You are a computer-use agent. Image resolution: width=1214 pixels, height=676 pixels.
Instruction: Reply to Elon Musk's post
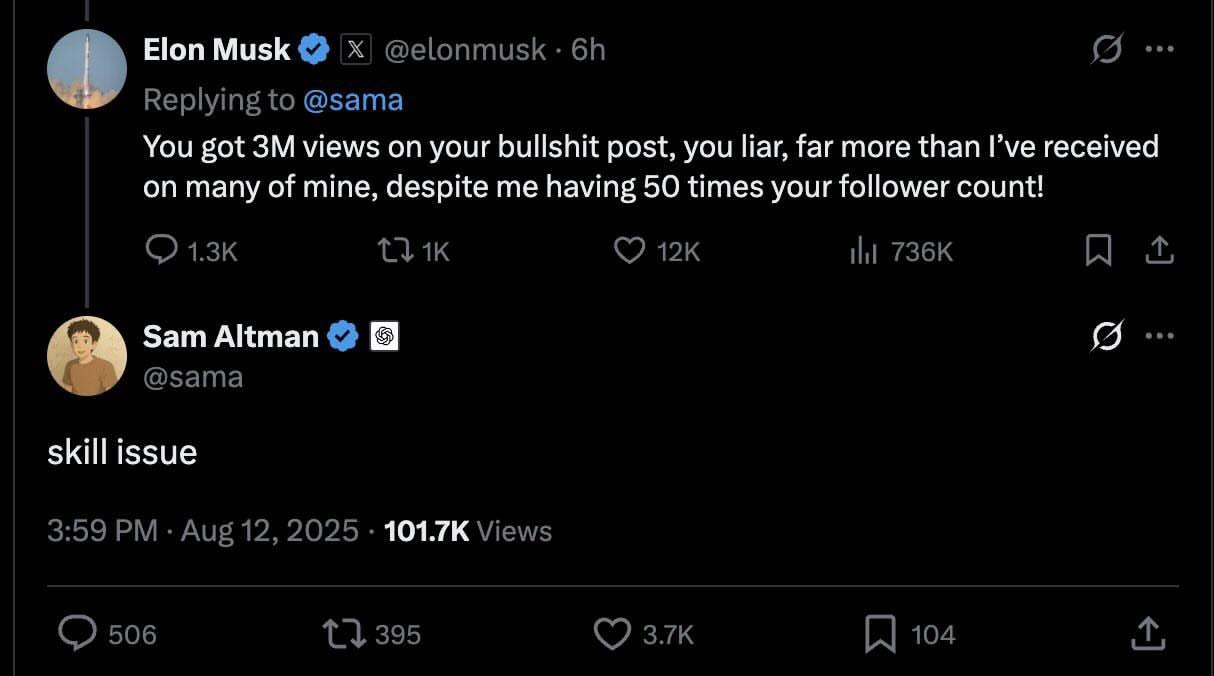(x=163, y=250)
